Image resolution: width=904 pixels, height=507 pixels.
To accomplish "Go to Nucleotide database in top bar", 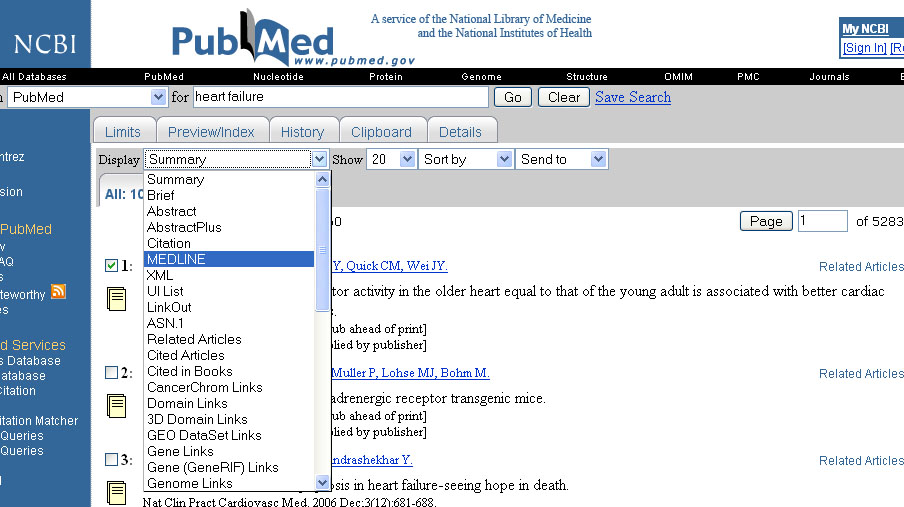I will click(278, 77).
